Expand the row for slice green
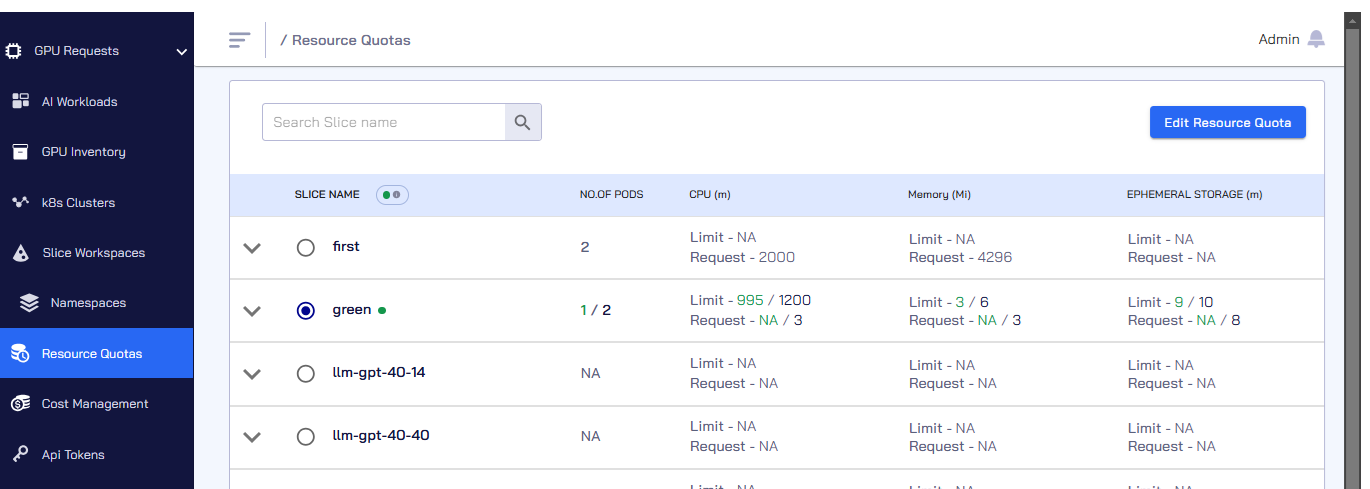The width and height of the screenshot is (1370, 489). 253,311
